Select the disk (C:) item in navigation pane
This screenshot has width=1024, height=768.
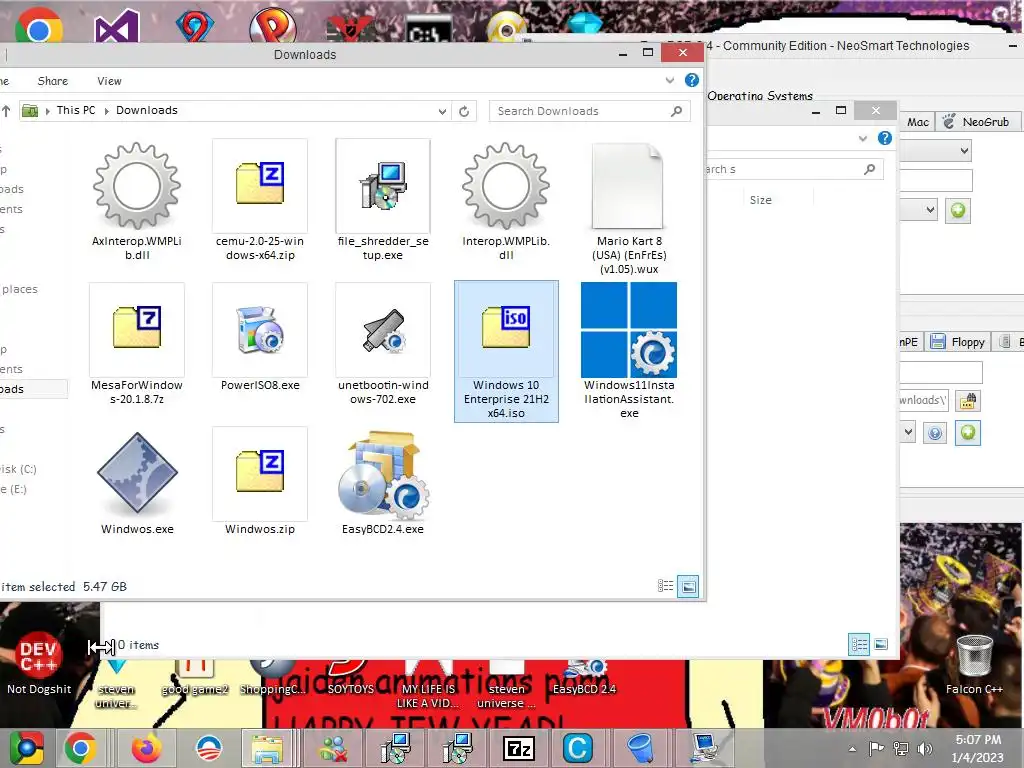coord(18,469)
